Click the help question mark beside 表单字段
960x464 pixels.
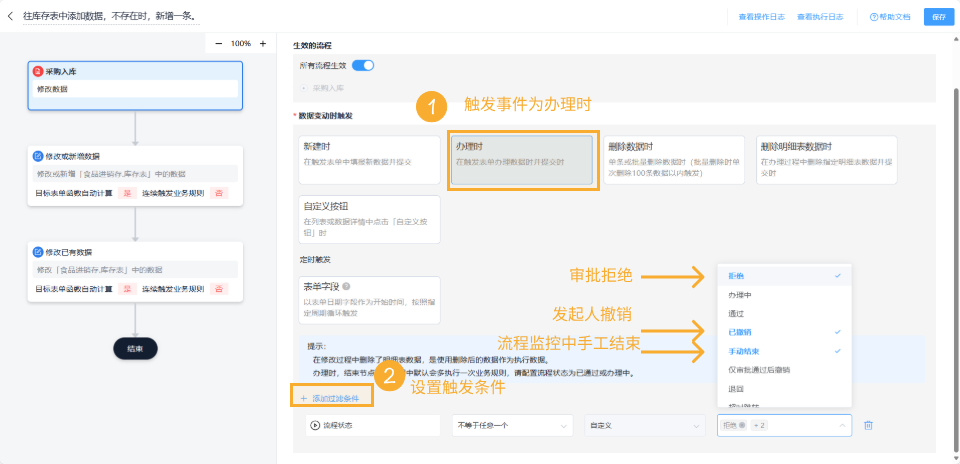(x=347, y=286)
